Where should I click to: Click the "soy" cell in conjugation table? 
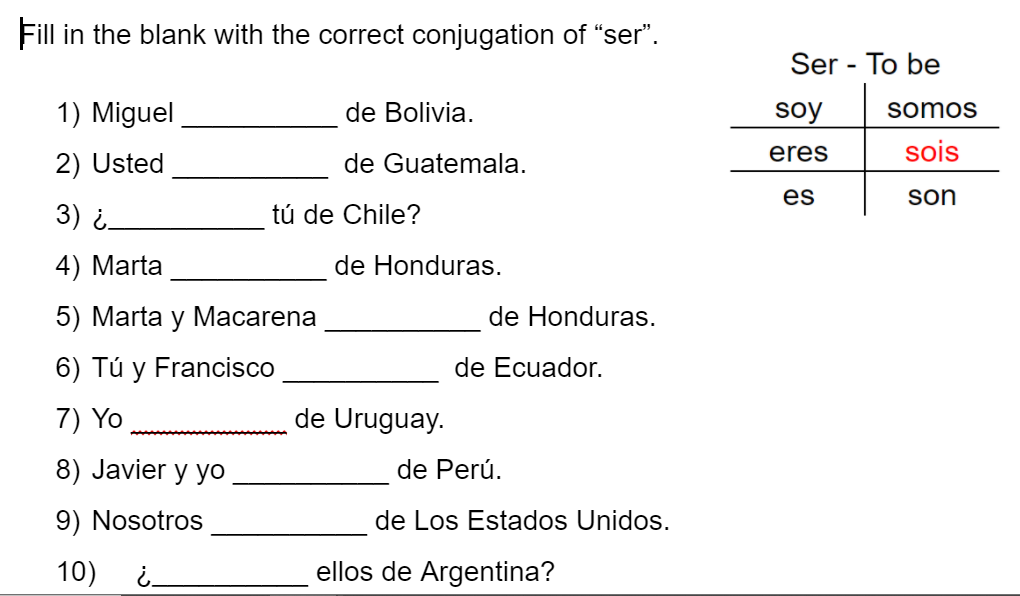tap(798, 109)
